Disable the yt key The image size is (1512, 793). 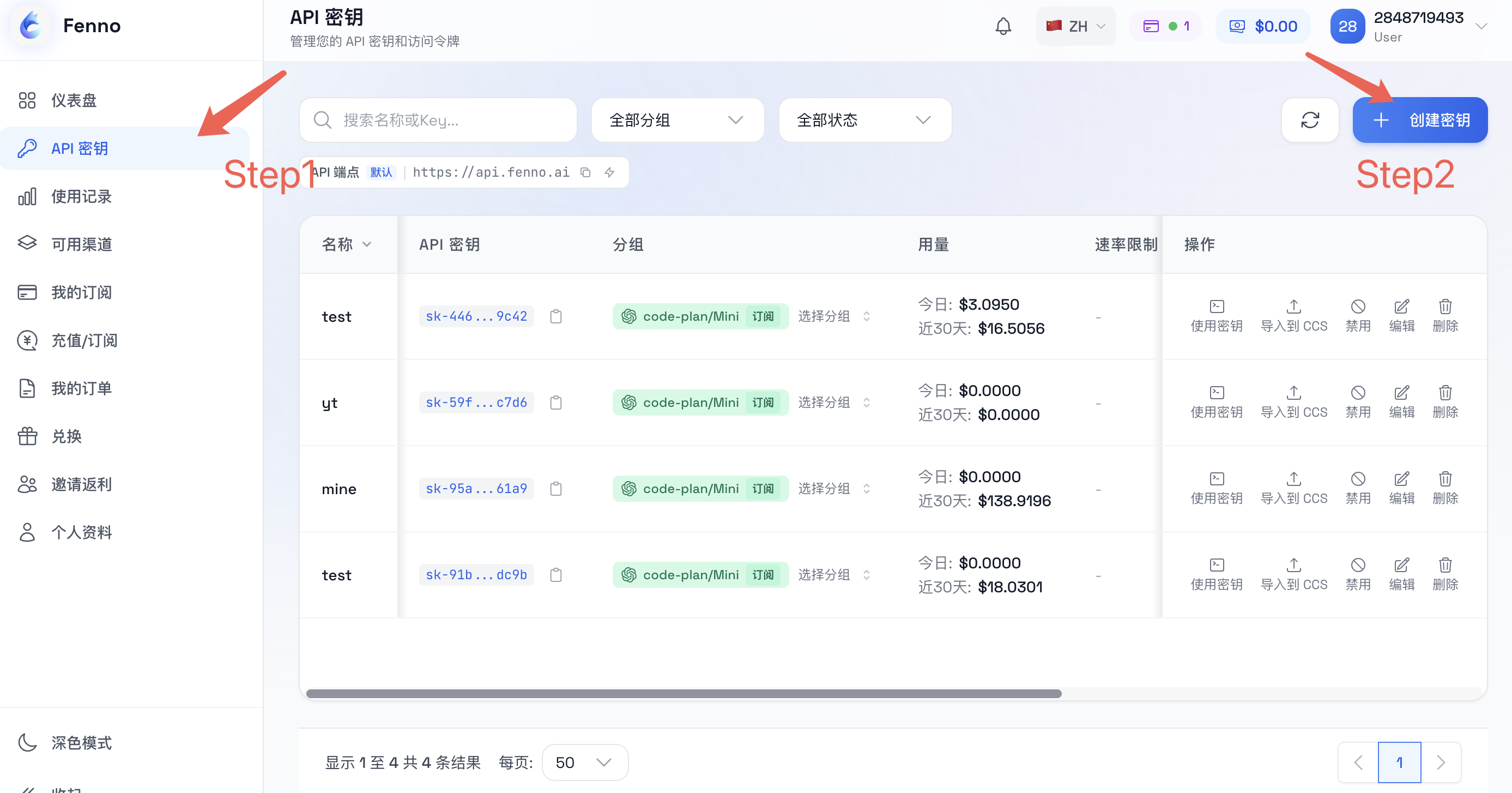1358,403
